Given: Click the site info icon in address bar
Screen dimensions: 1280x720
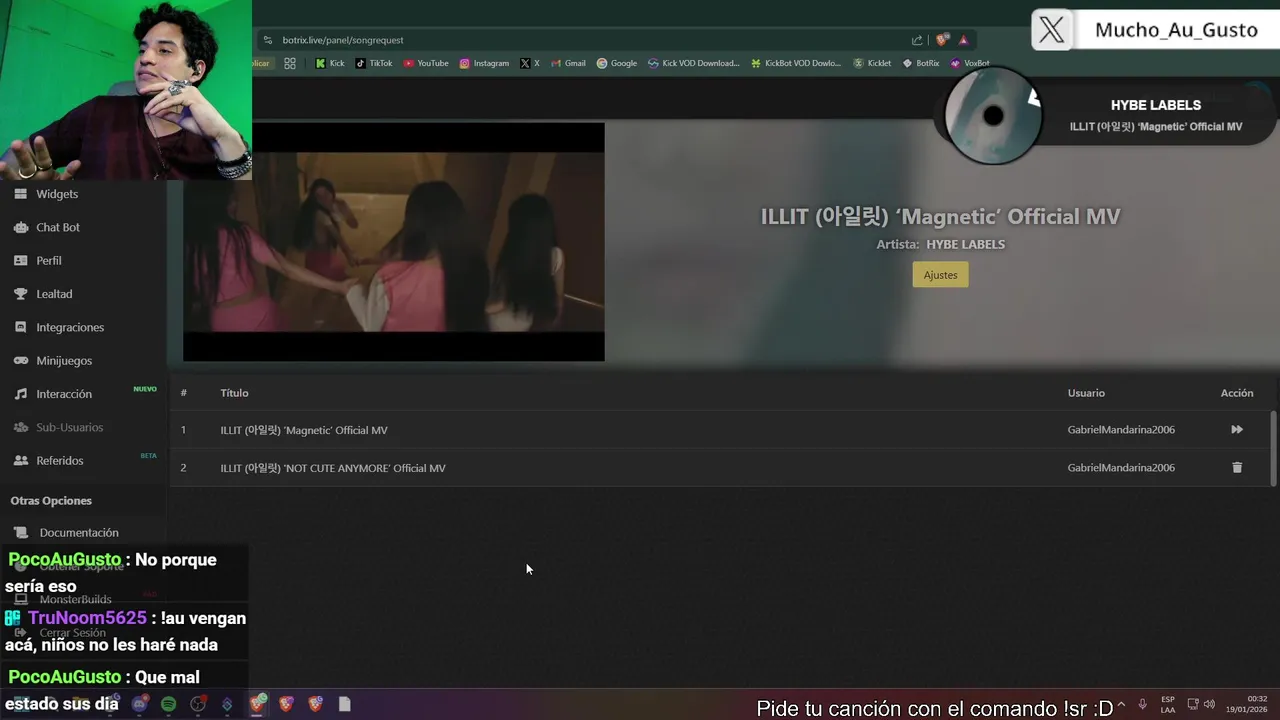Looking at the screenshot, I should (x=267, y=40).
